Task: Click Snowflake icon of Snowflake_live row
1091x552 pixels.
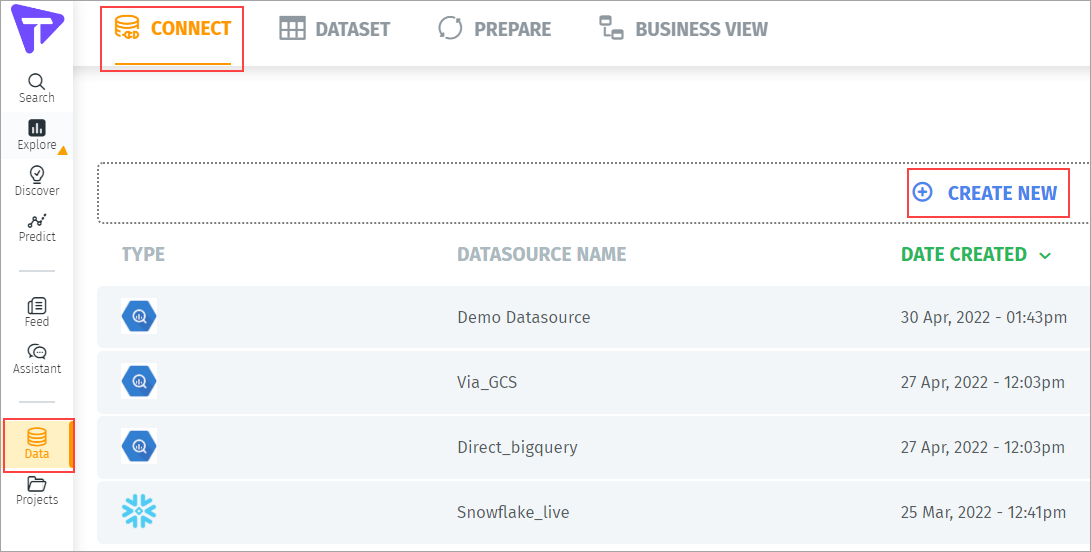Action: click(139, 512)
